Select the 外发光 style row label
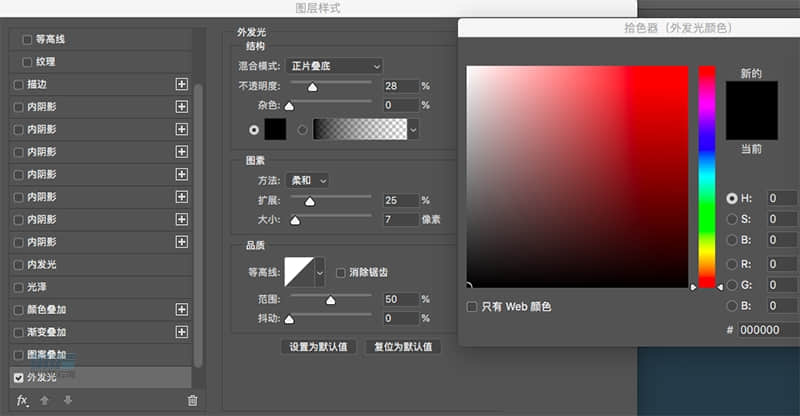The height and width of the screenshot is (416, 800). pos(42,377)
